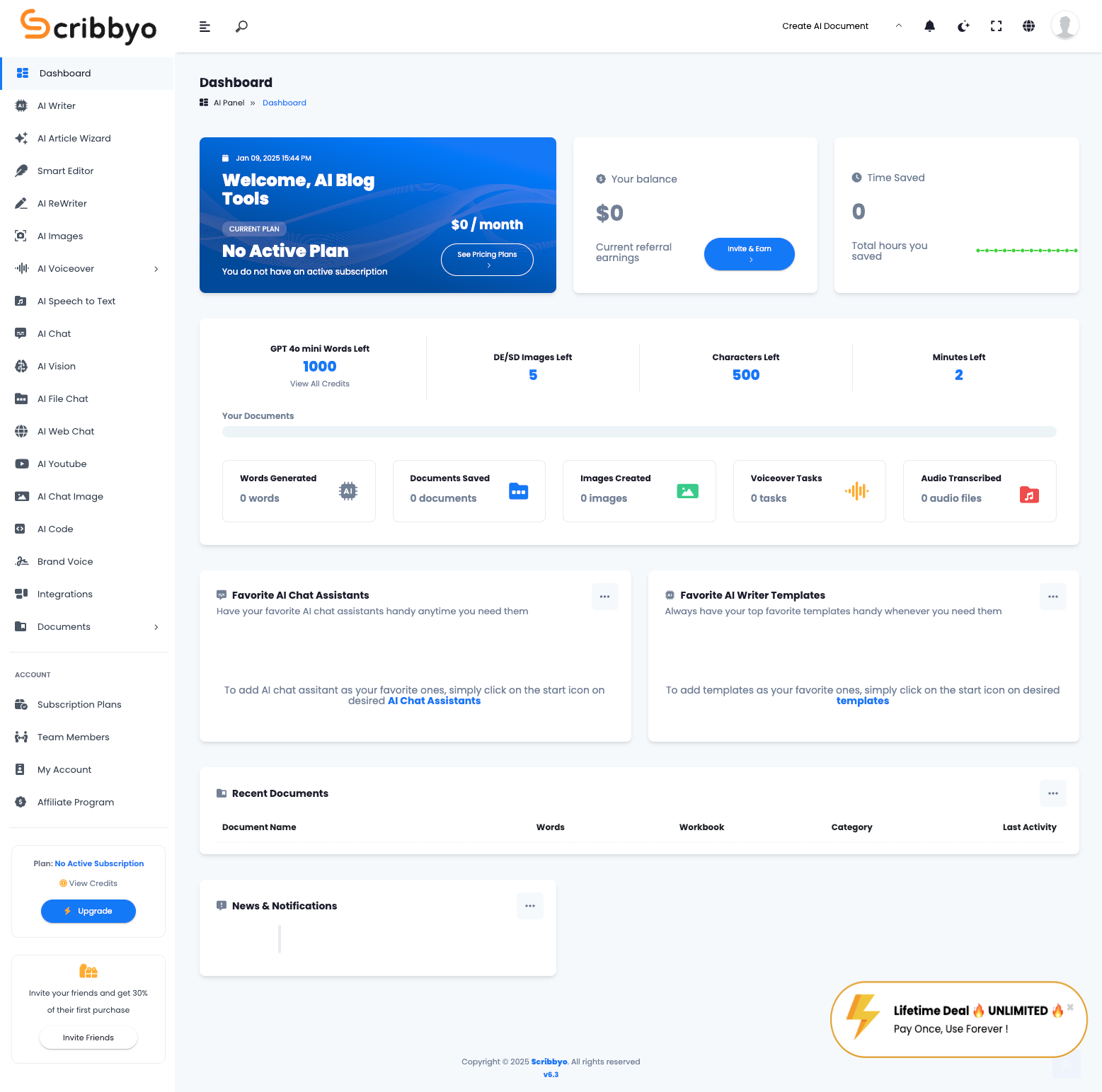Click the Your Documents progress bar
Viewport: 1102px width, 1092px height.
[x=638, y=432]
